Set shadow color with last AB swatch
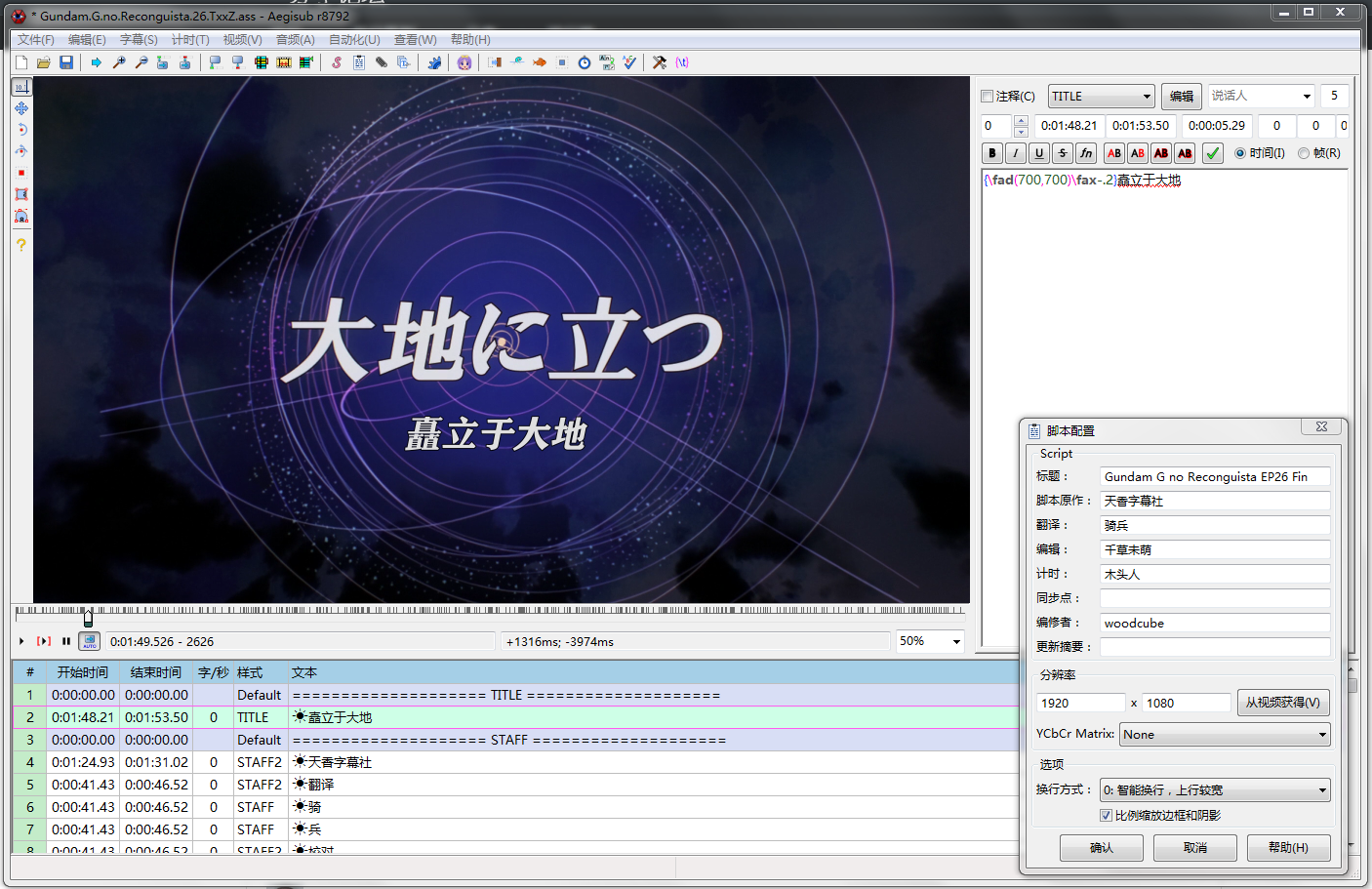This screenshot has width=1372, height=889. click(x=1185, y=153)
